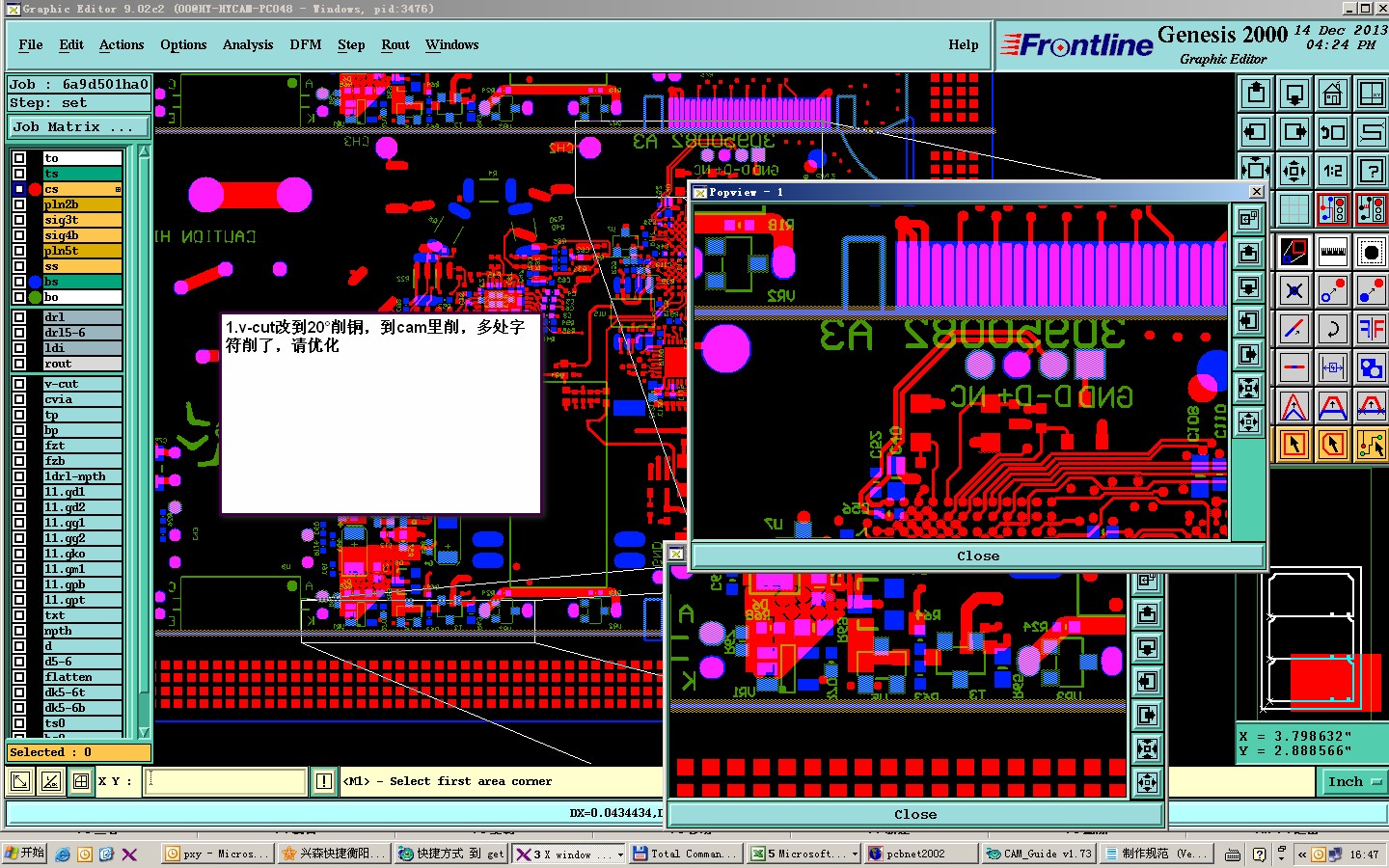The width and height of the screenshot is (1389, 868).
Task: Click the exclamation mark icon
Action: tap(324, 781)
